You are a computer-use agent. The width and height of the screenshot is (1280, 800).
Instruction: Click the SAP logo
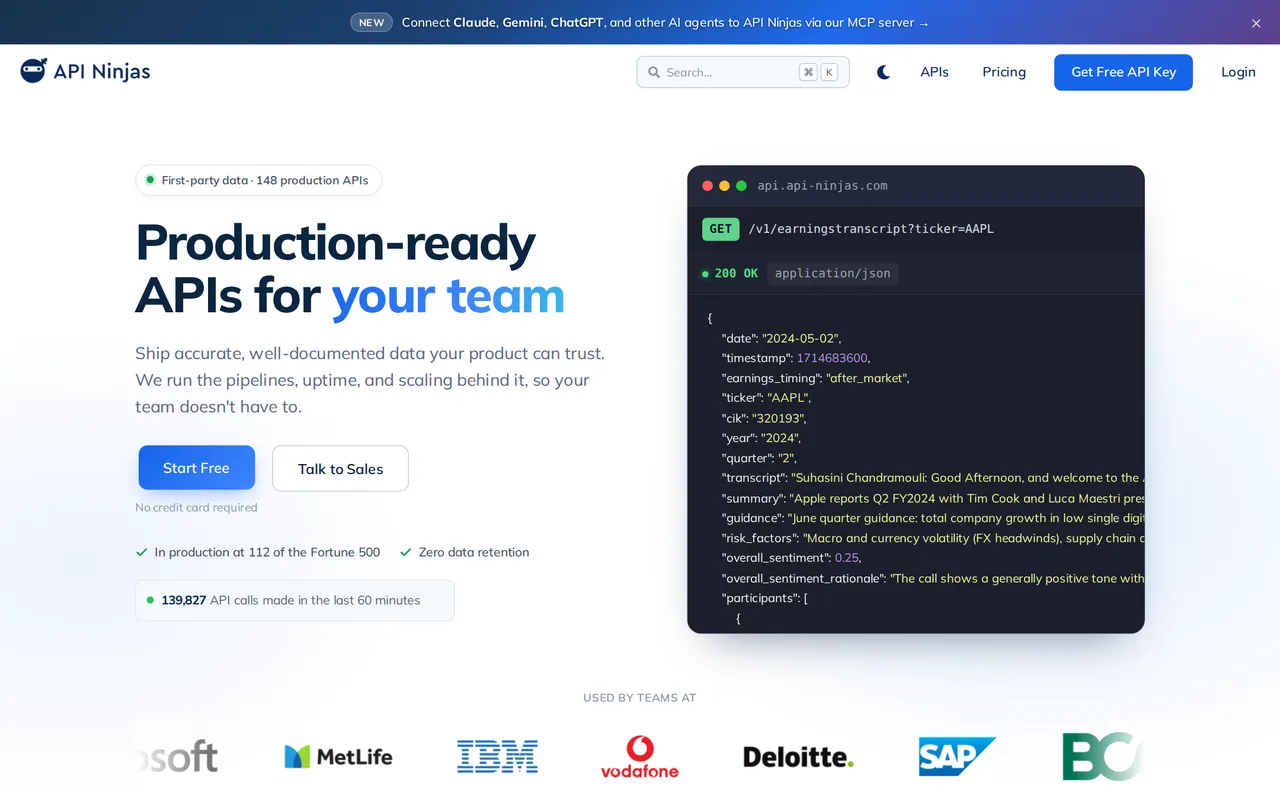click(x=957, y=757)
